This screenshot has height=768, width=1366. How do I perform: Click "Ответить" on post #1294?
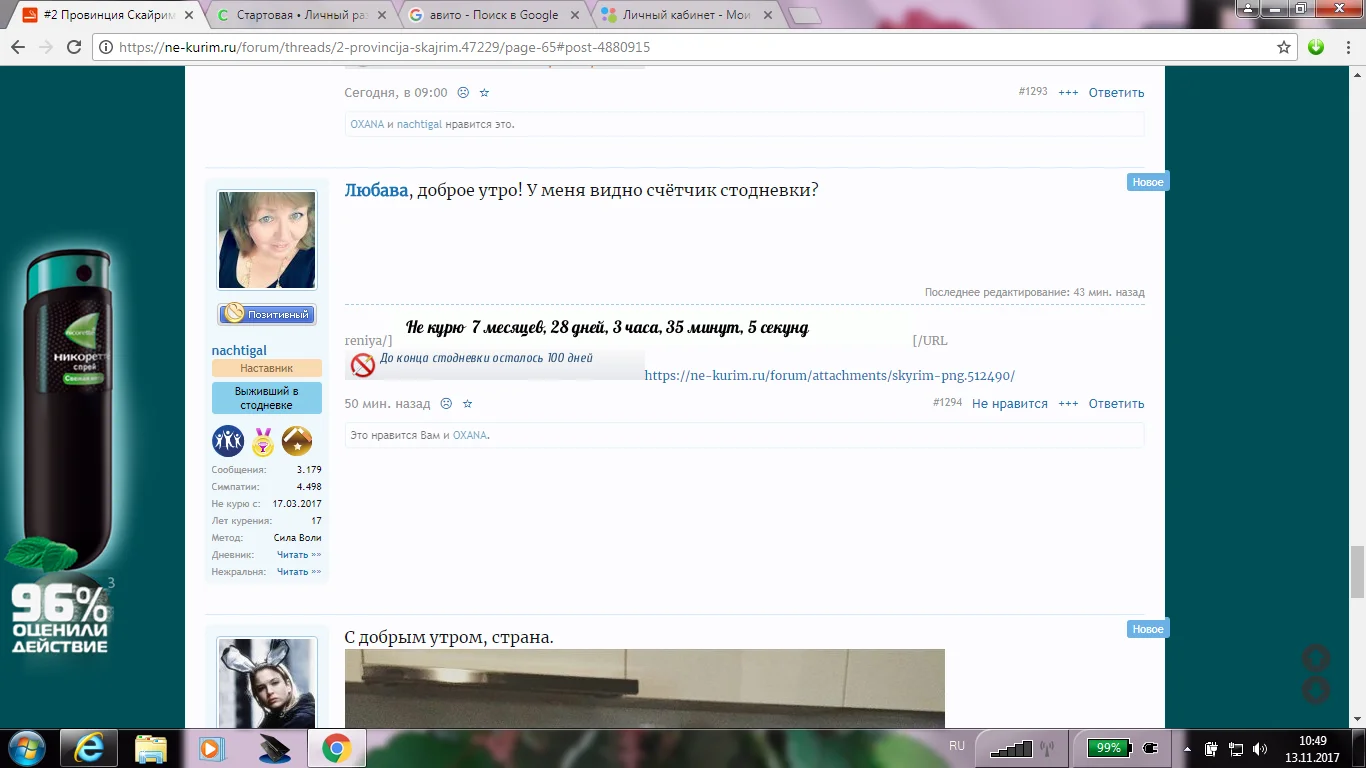point(1116,404)
